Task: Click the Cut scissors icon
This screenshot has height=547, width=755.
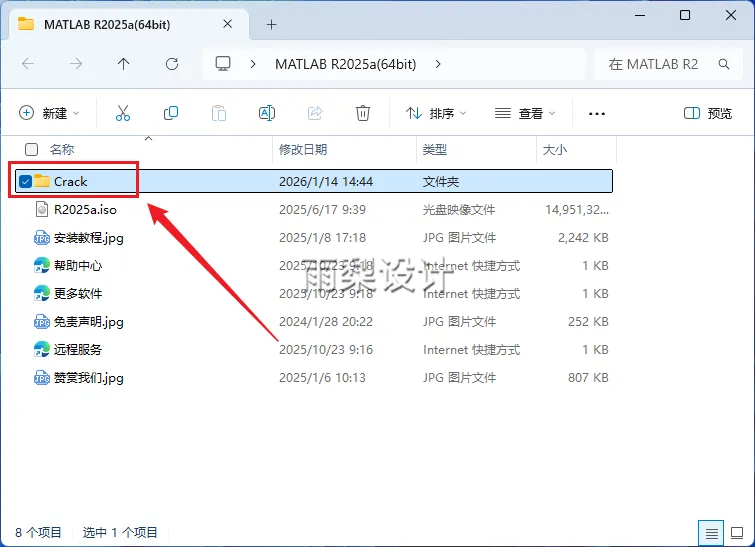Action: pos(123,114)
